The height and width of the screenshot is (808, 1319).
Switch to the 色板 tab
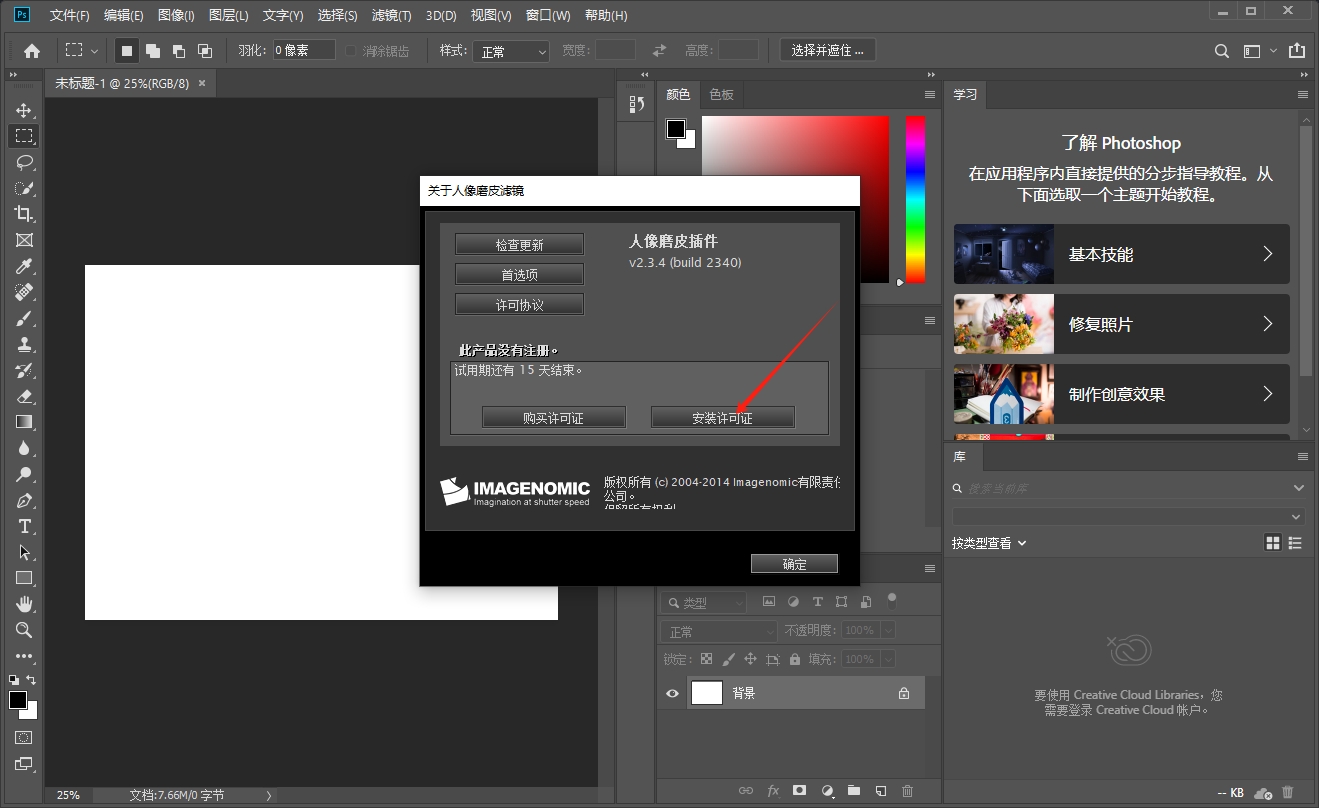721,94
